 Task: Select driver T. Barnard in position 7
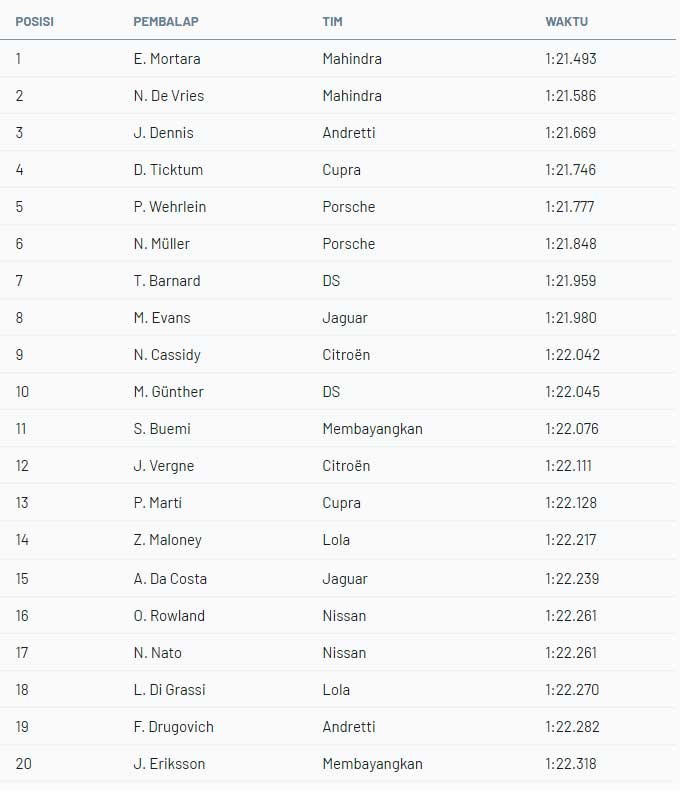pyautogui.click(x=167, y=281)
